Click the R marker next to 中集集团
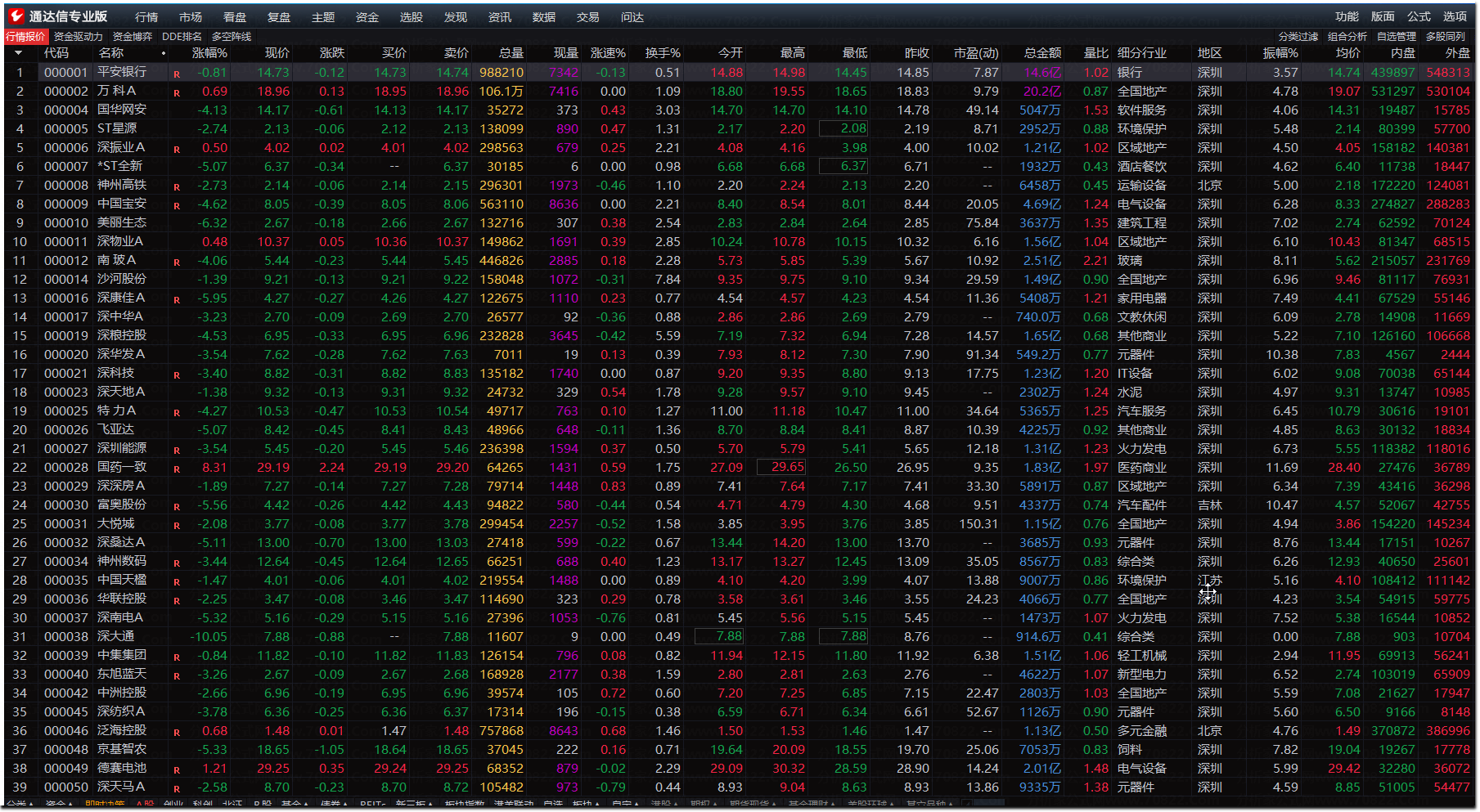 point(177,657)
